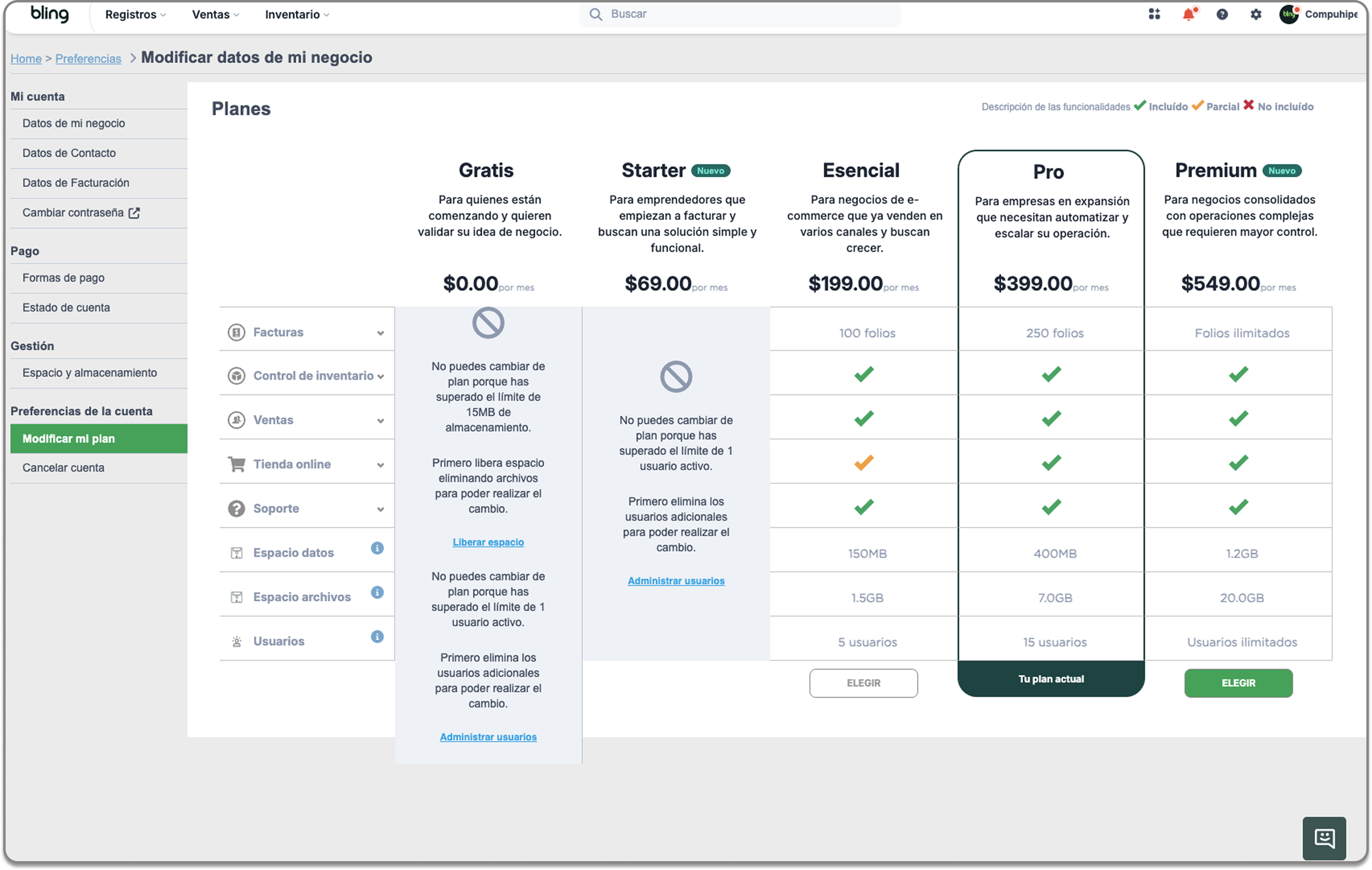Click Administrar usuarios under Gratis plan

point(488,737)
